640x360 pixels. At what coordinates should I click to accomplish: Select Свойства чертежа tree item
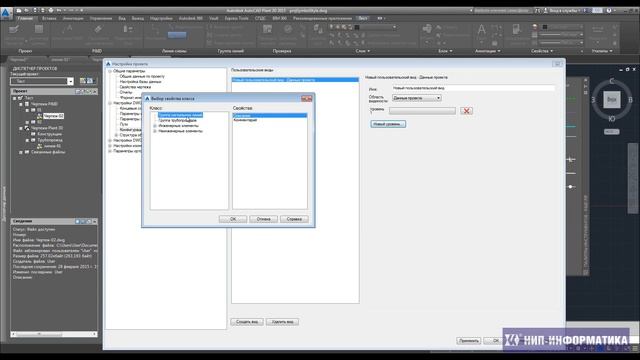[135, 87]
